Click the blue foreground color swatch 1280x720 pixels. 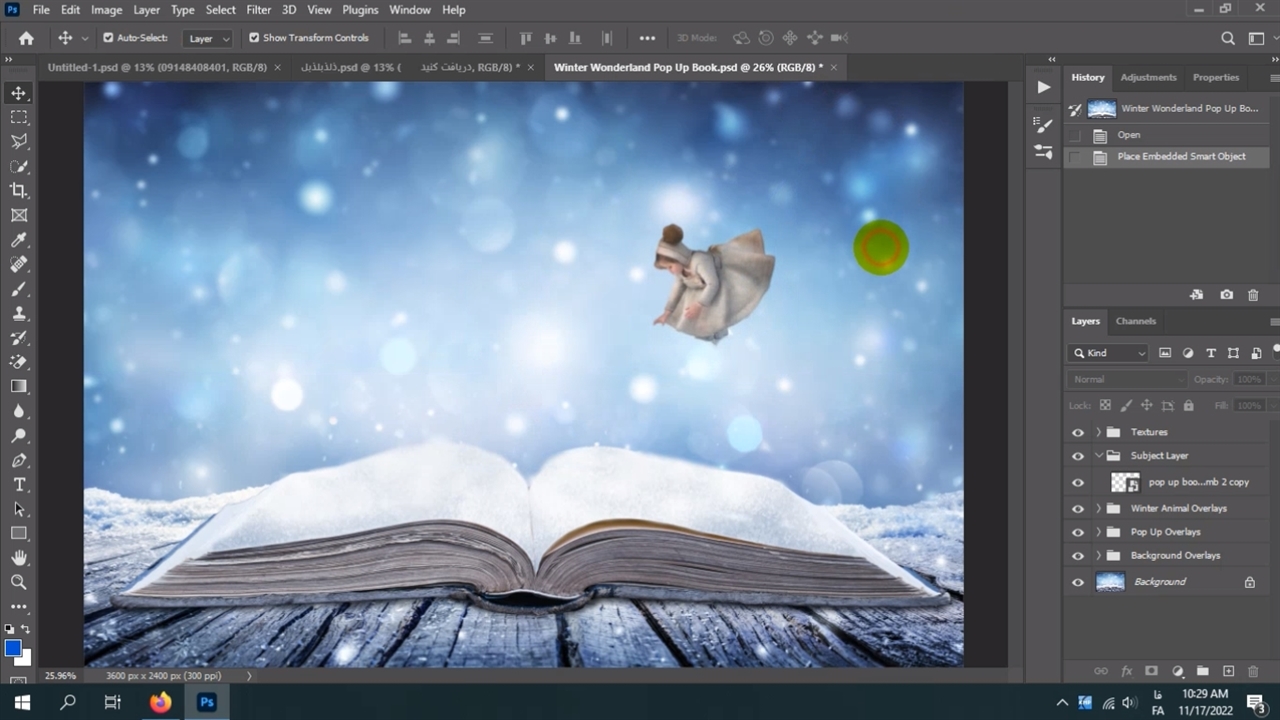pyautogui.click(x=13, y=649)
